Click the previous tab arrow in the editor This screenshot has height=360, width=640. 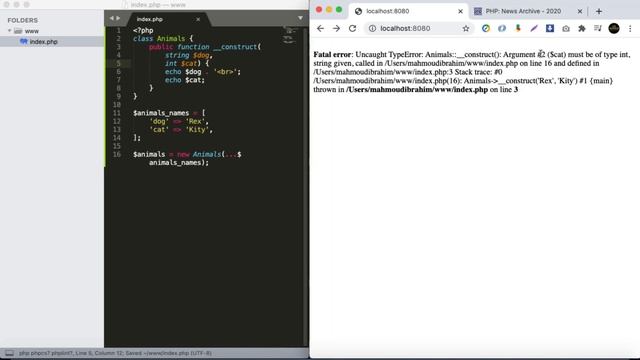pos(111,18)
